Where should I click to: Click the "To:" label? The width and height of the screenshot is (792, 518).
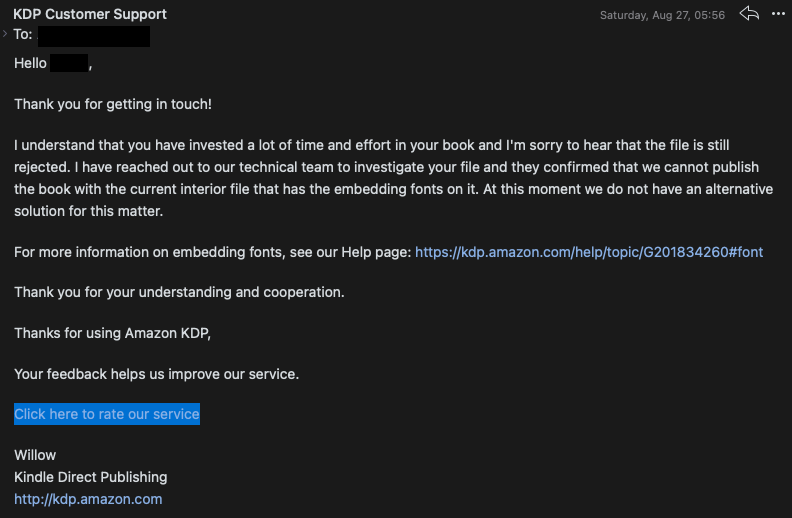pyautogui.click(x=23, y=35)
